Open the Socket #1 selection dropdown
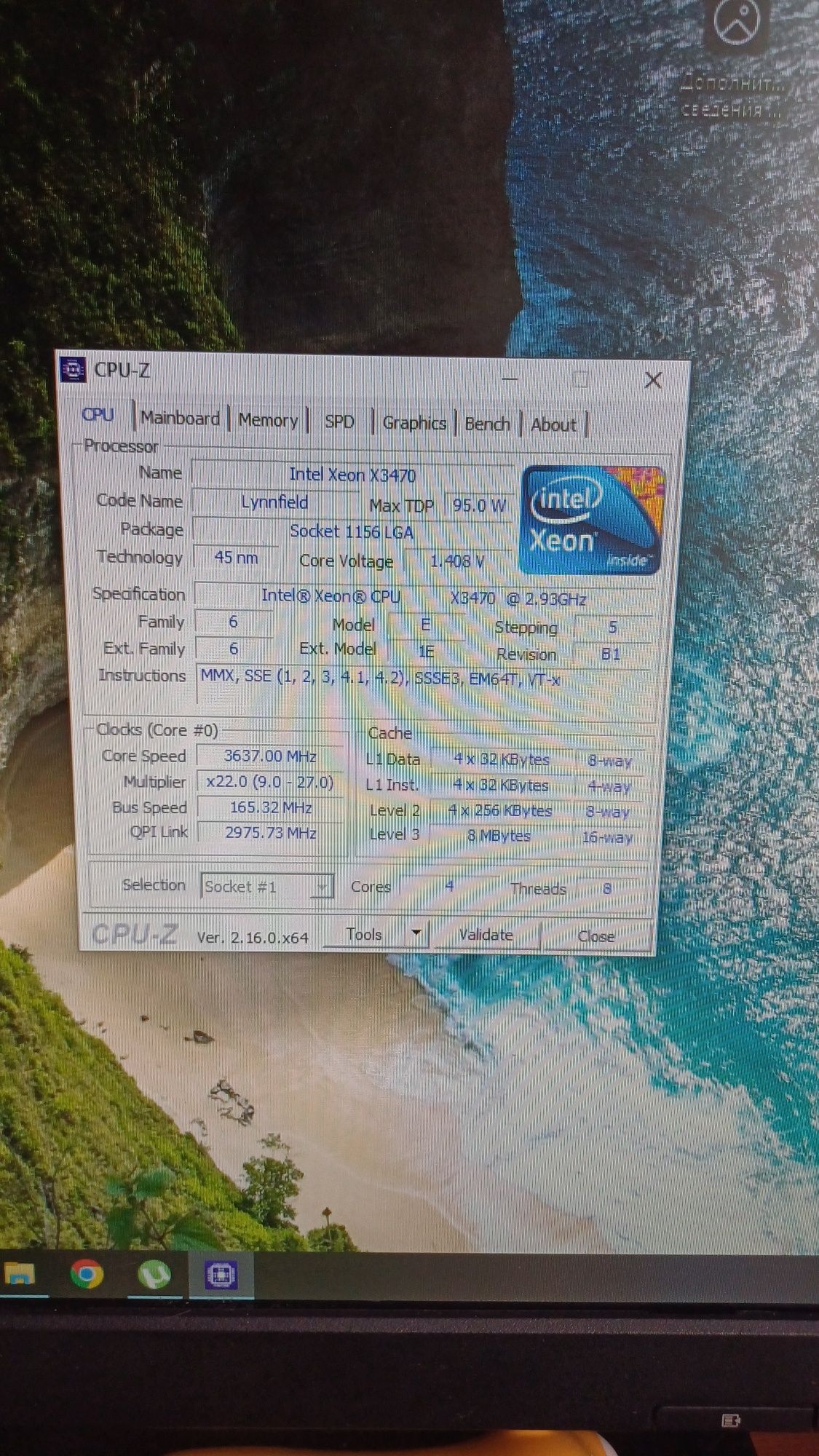Viewport: 819px width, 1456px height. (x=266, y=886)
